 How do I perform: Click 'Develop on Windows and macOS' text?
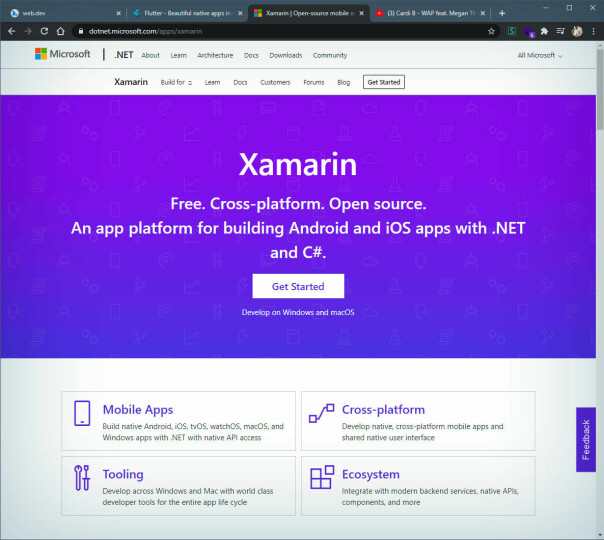[298, 312]
